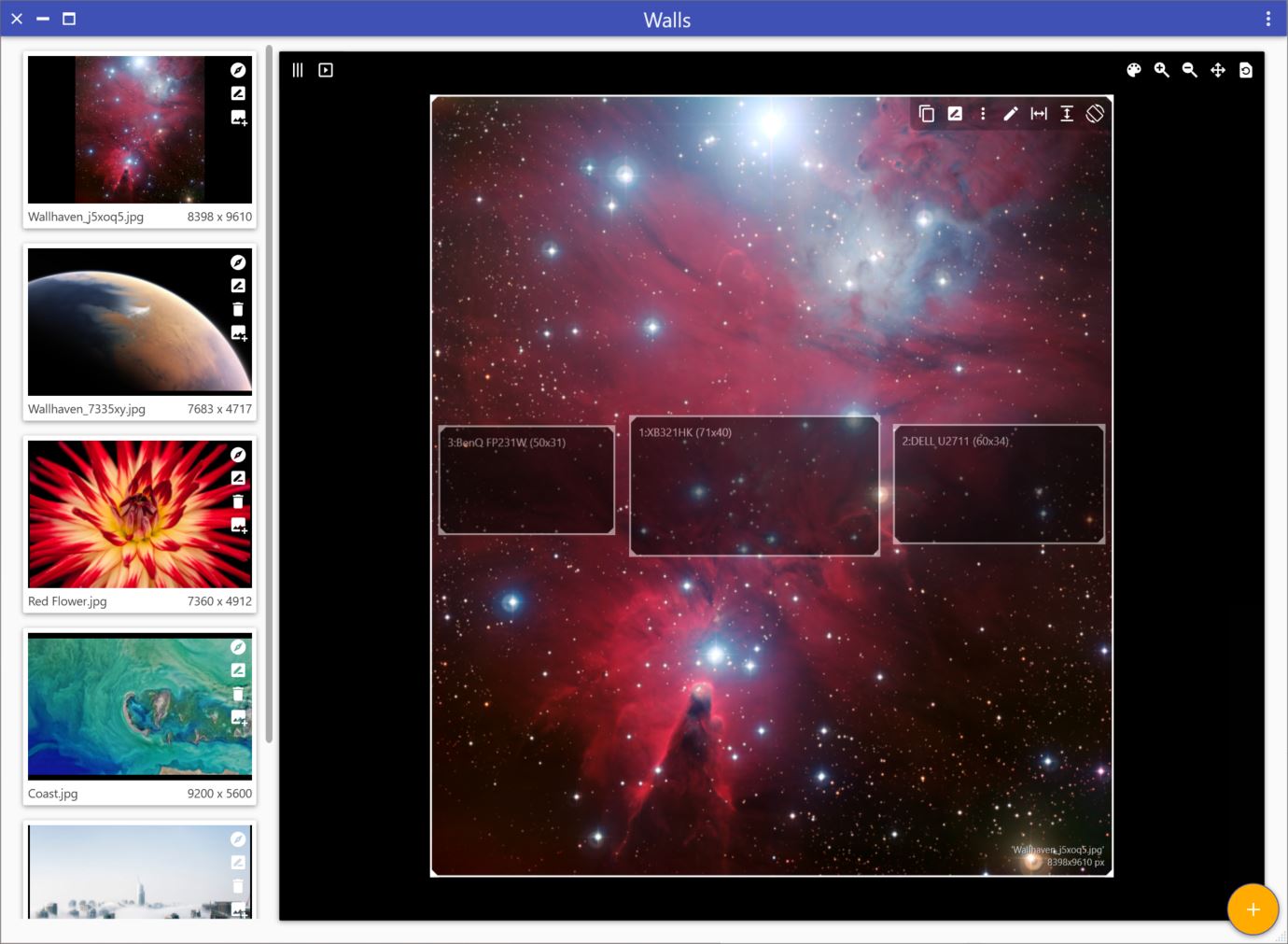Select the Coast thumbnail
This screenshot has width=1288, height=944.
(140, 707)
